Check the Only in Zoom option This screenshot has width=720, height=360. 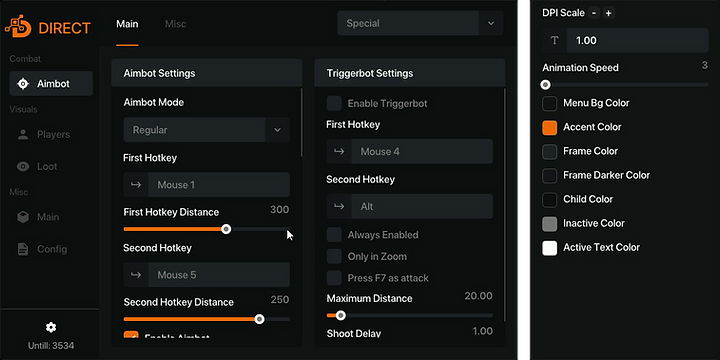334,256
